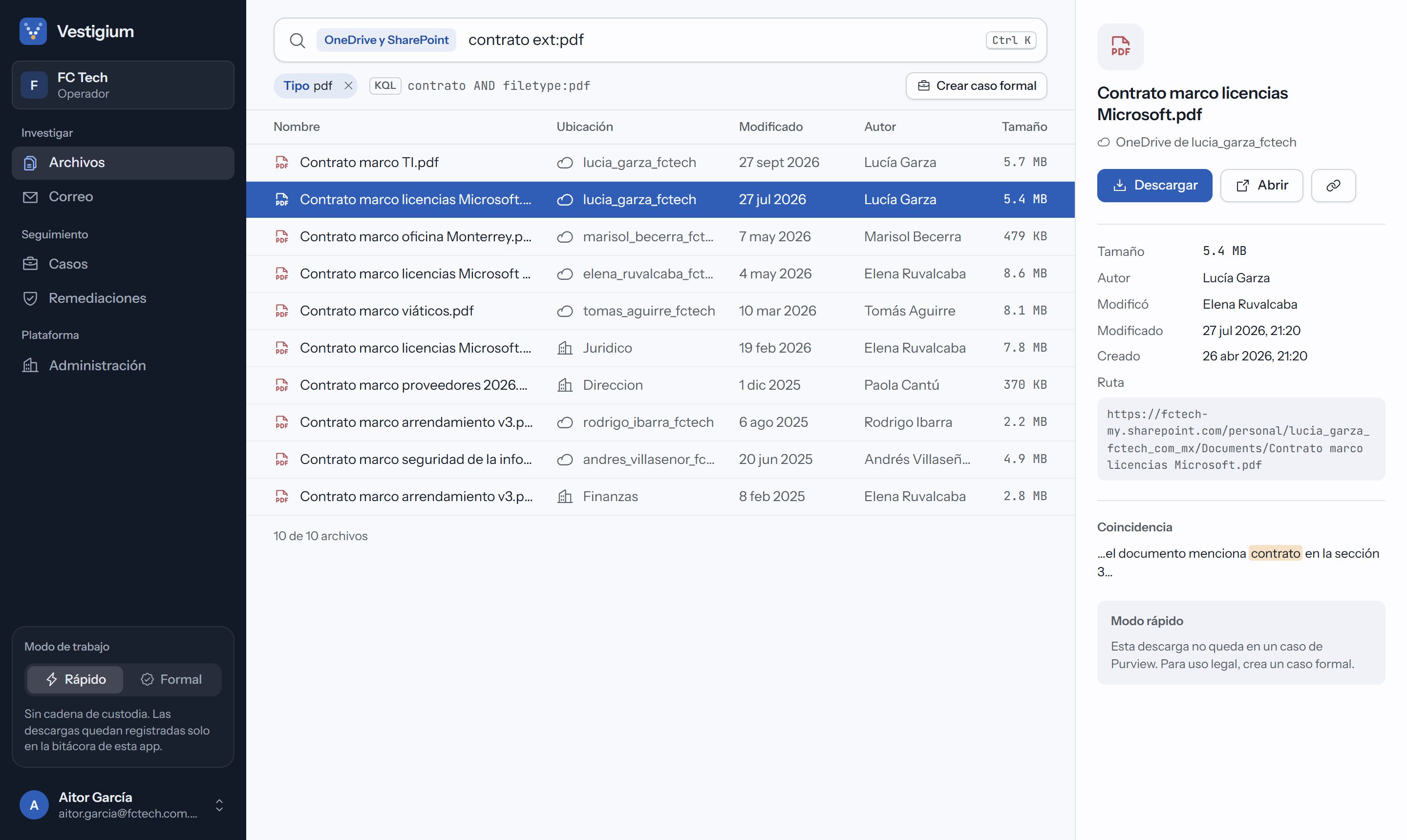Click the KQL badge
This screenshot has width=1407, height=840.
[385, 85]
